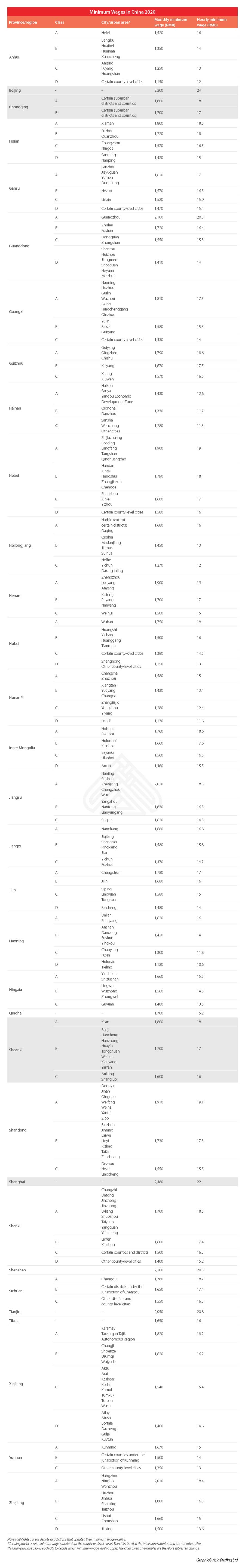
Task: Click the "Minimum Wages in China 2020" title
Action: pyautogui.click(x=122, y=11)
